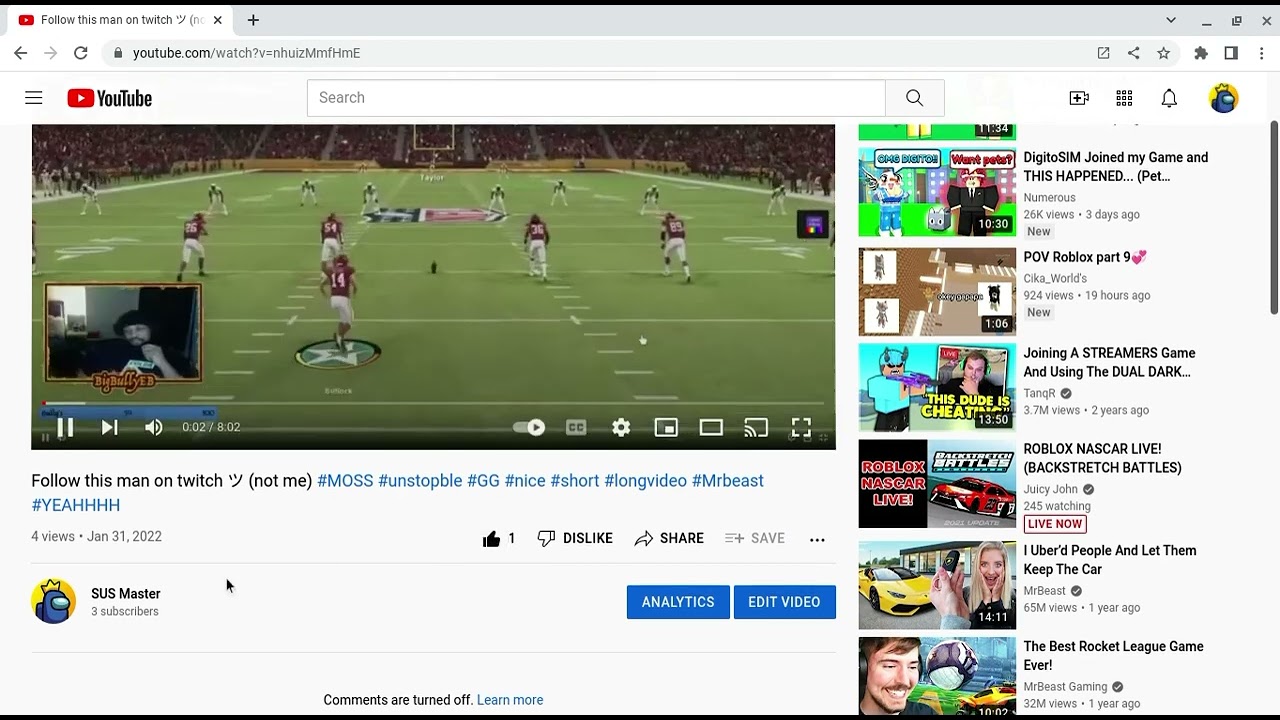Switch to miniplayer mode

pyautogui.click(x=666, y=428)
